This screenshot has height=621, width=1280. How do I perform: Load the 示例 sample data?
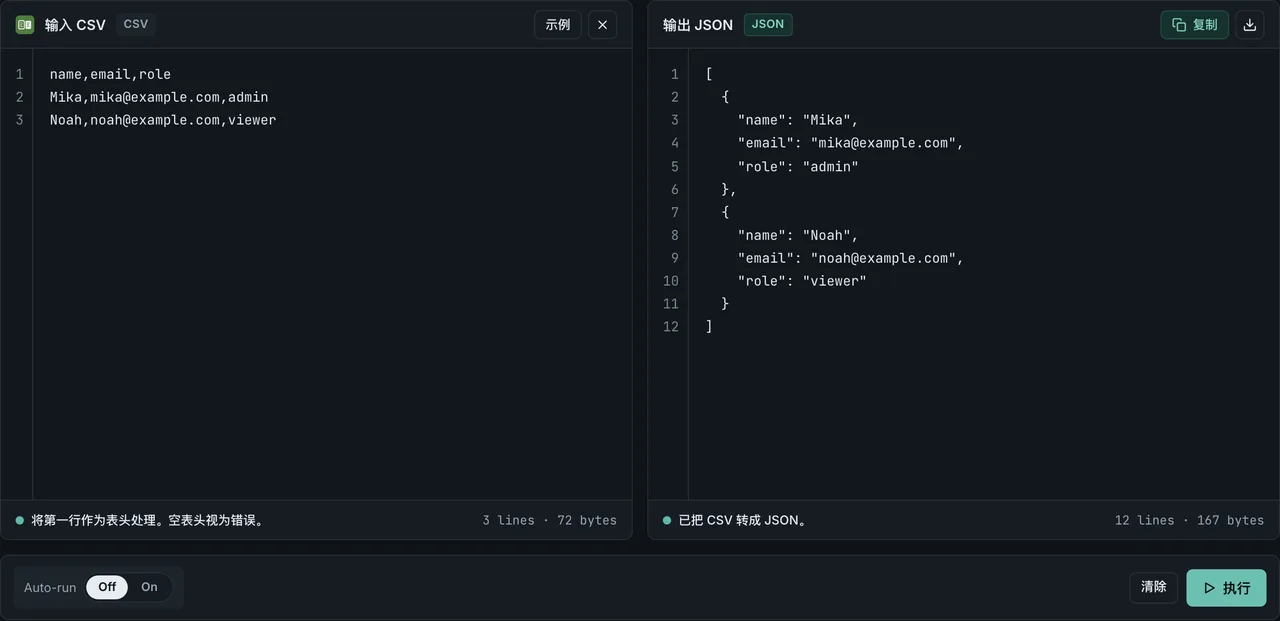pyautogui.click(x=558, y=24)
